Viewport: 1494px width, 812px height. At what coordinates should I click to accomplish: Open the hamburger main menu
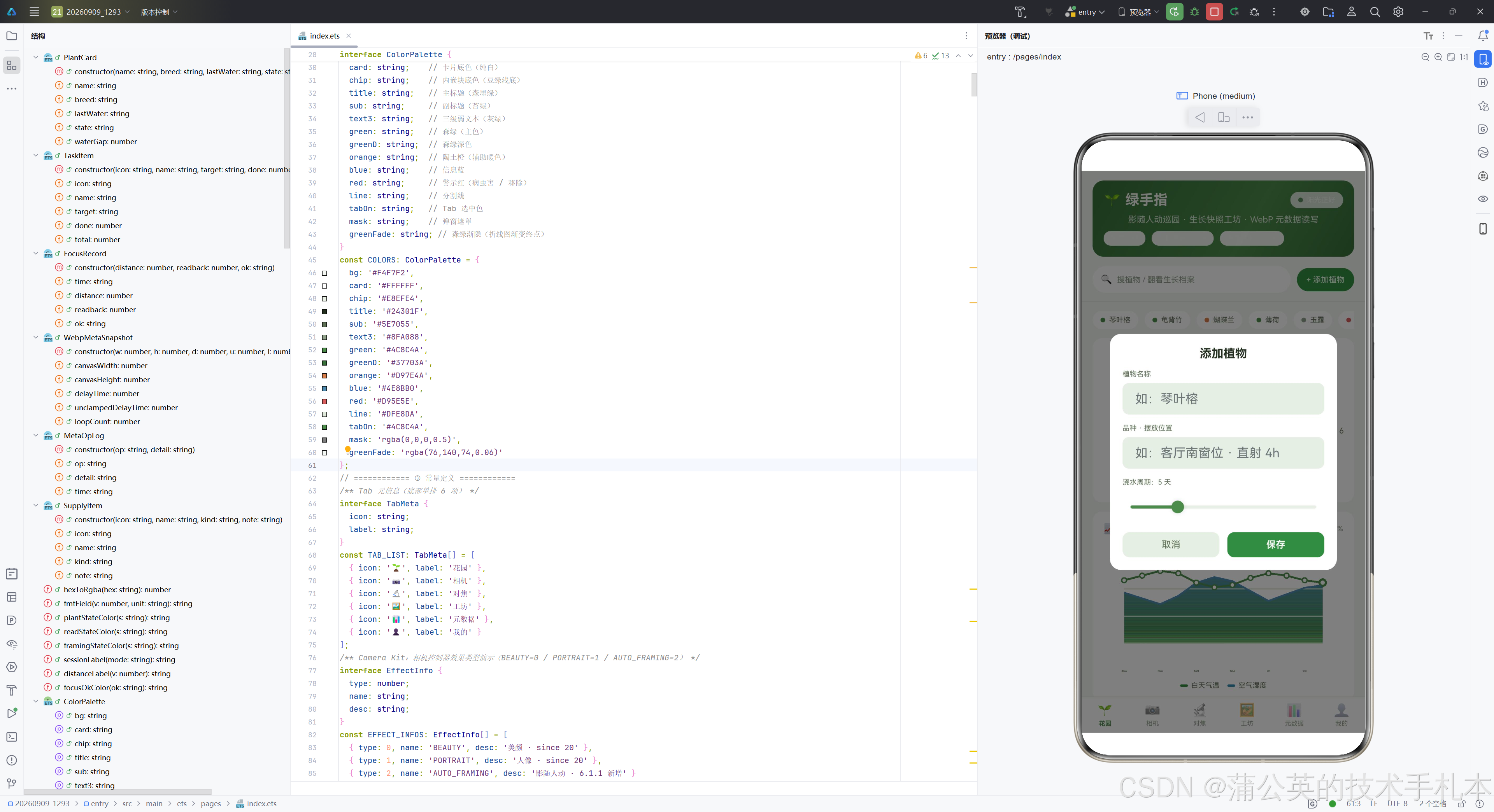pyautogui.click(x=34, y=12)
